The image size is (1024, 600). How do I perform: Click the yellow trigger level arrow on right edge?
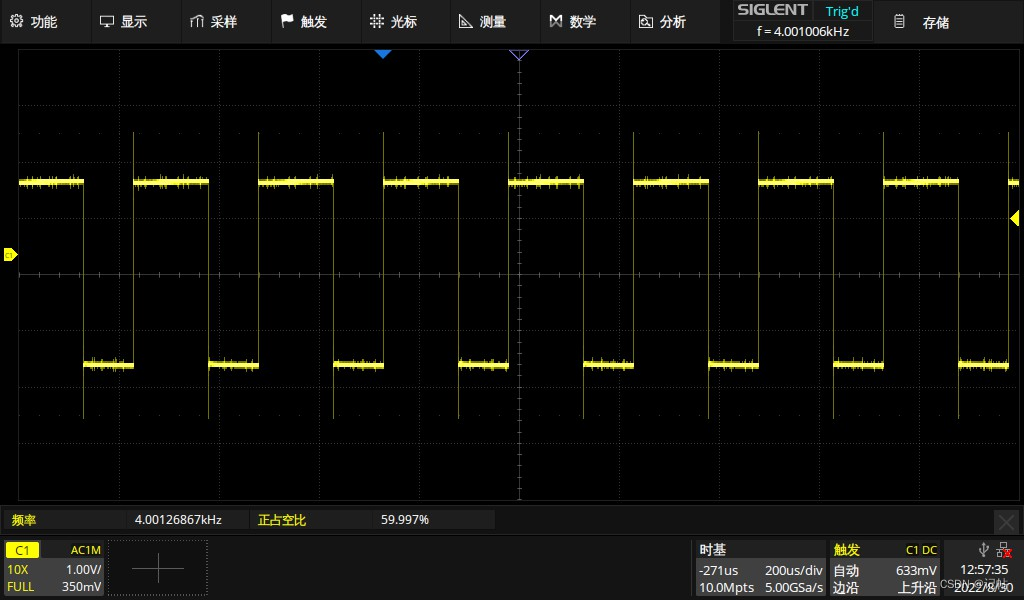1014,218
